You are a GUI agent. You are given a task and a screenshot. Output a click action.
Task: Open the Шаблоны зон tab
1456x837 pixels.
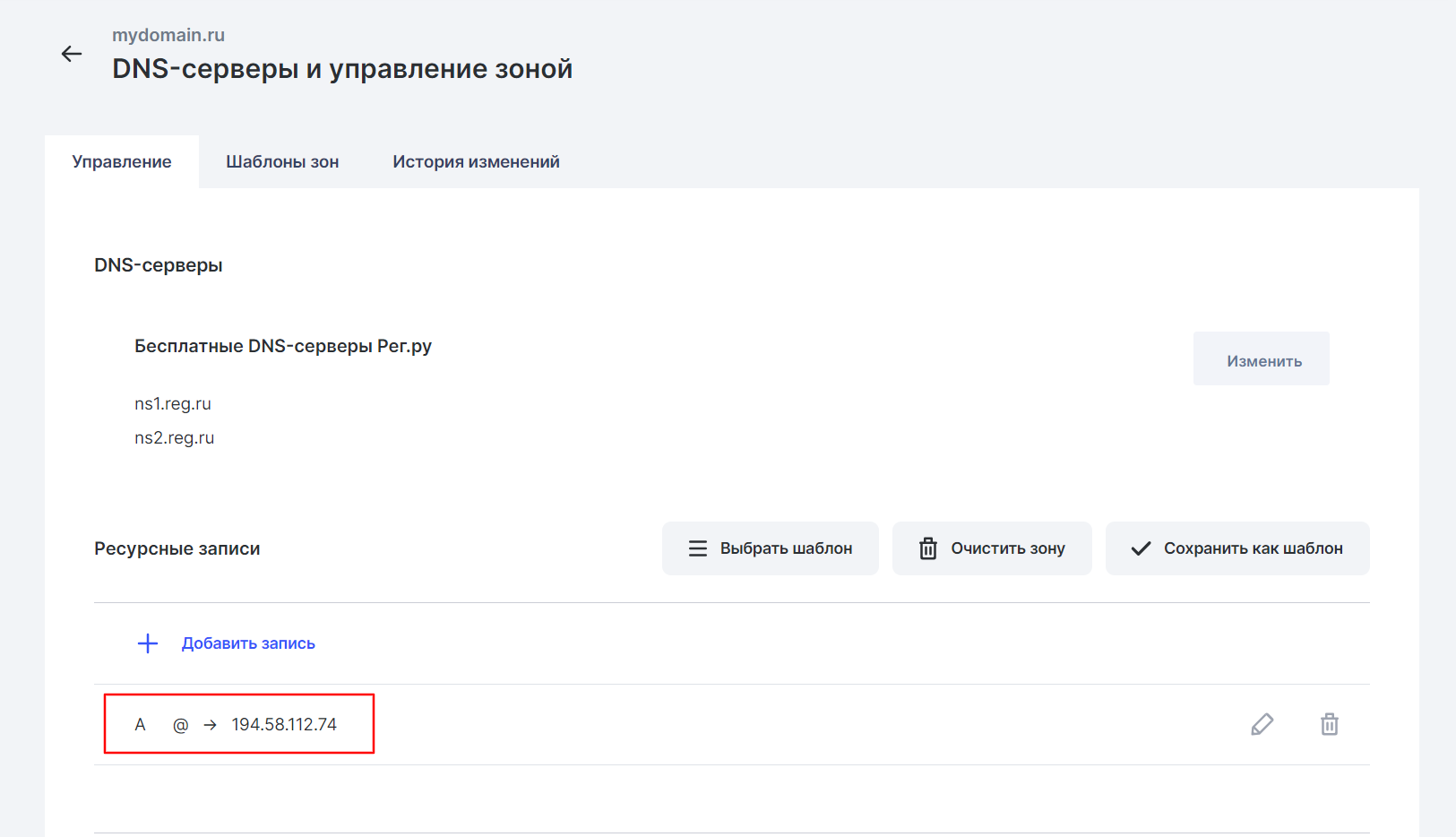[282, 162]
